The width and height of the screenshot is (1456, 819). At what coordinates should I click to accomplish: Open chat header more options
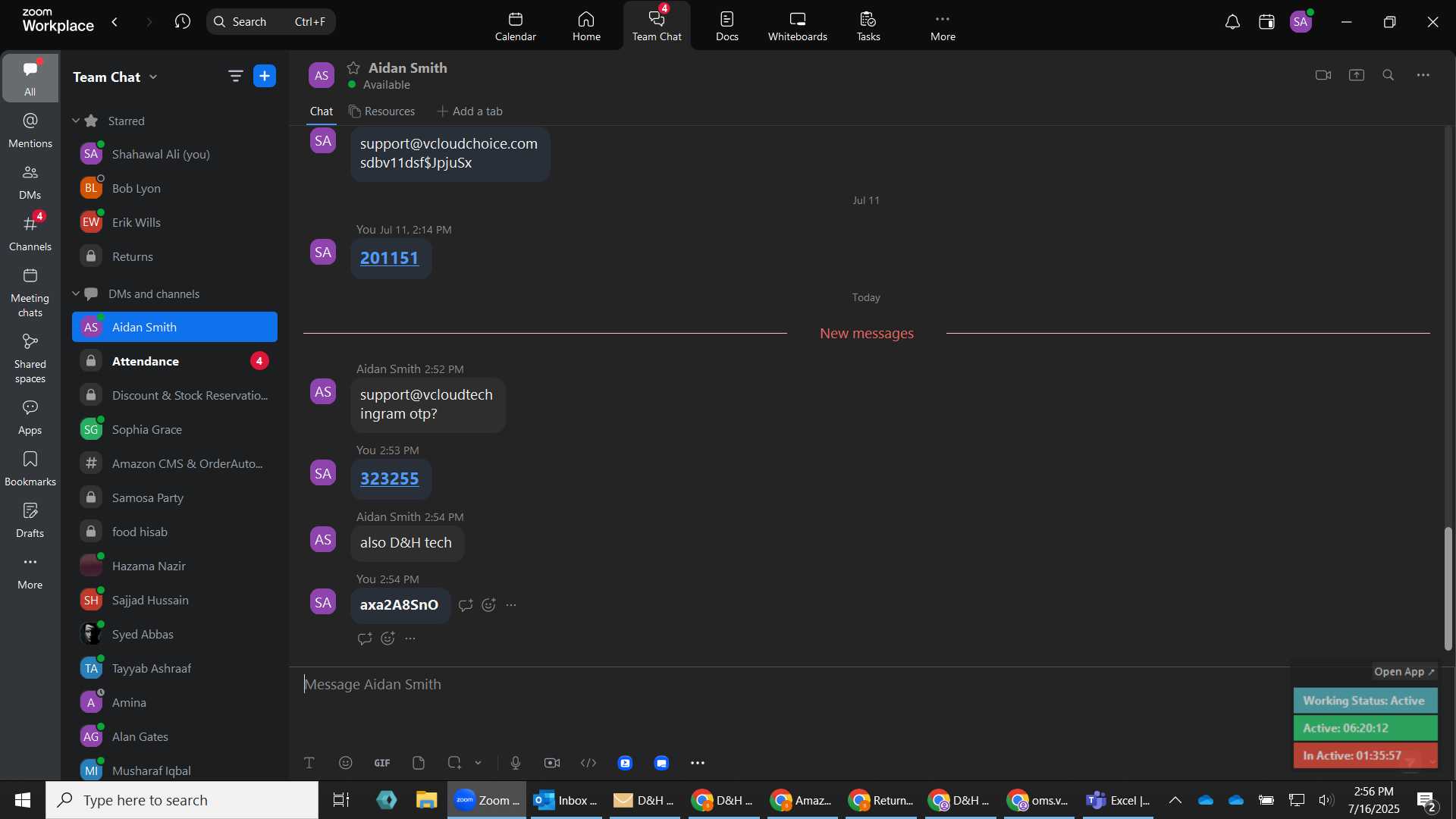tap(1423, 75)
